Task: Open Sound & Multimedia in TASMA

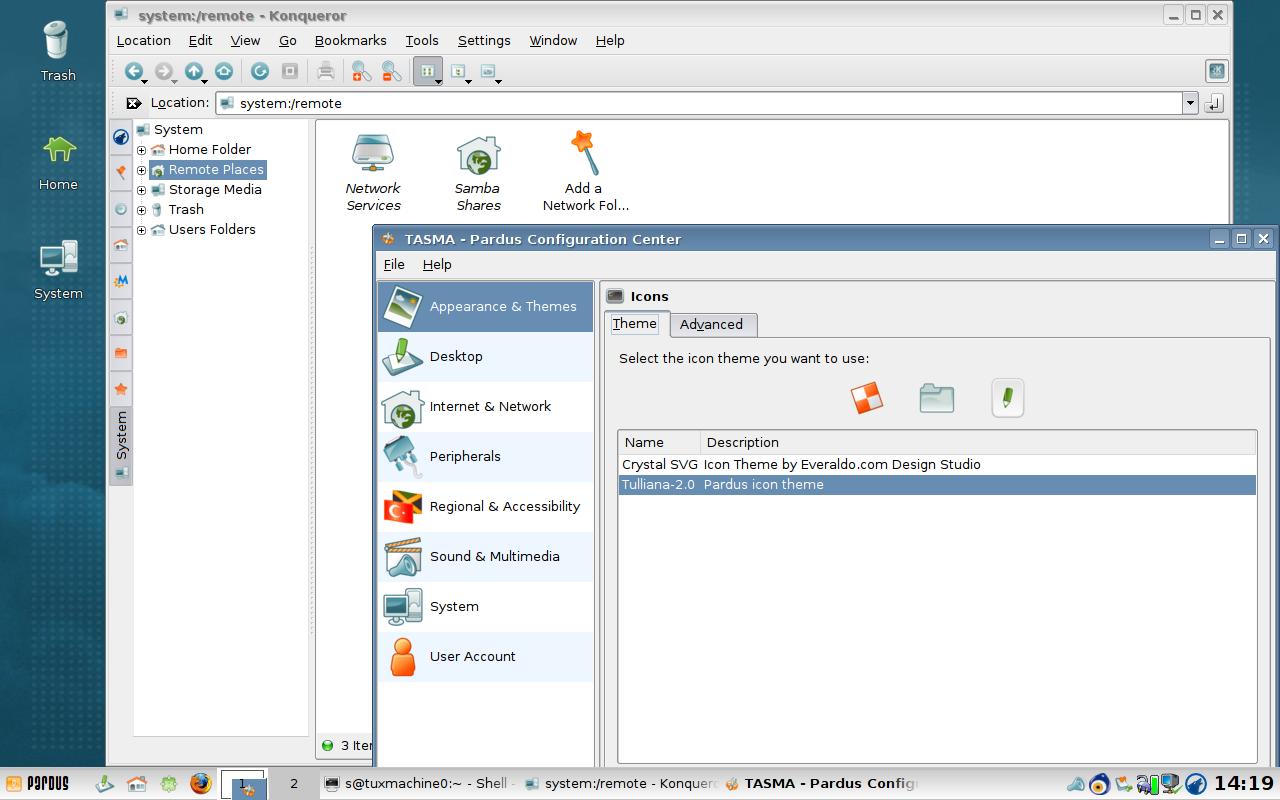Action: coord(486,557)
